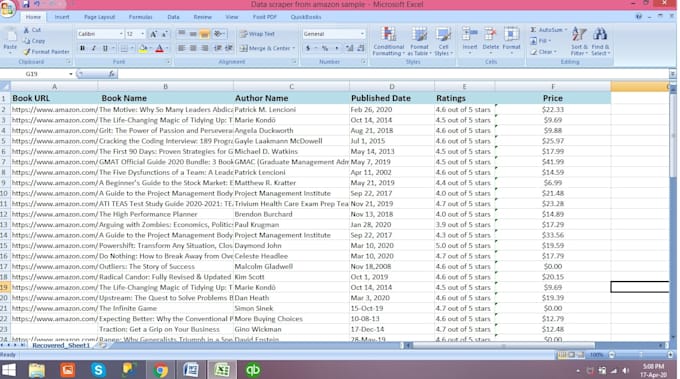This screenshot has height=379, width=680.
Task: Open the Calibri font name dropdown
Action: pyautogui.click(x=121, y=34)
